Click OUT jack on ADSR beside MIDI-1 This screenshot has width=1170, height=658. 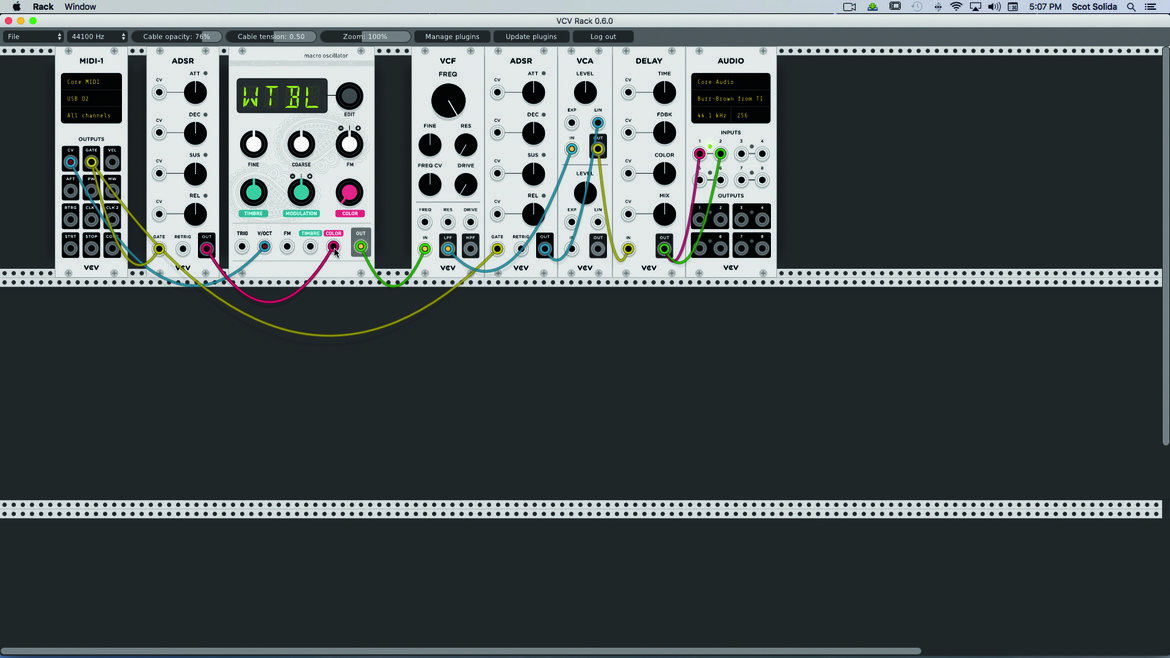[x=207, y=248]
